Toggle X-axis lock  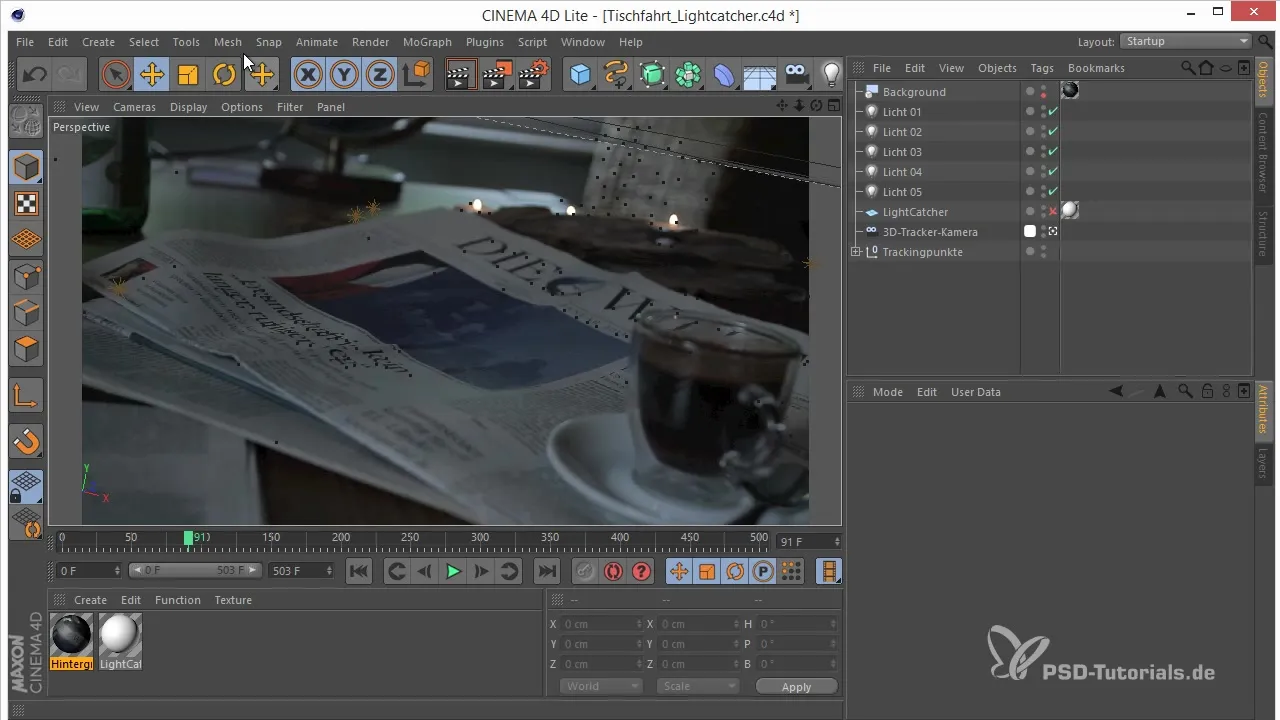(x=308, y=75)
